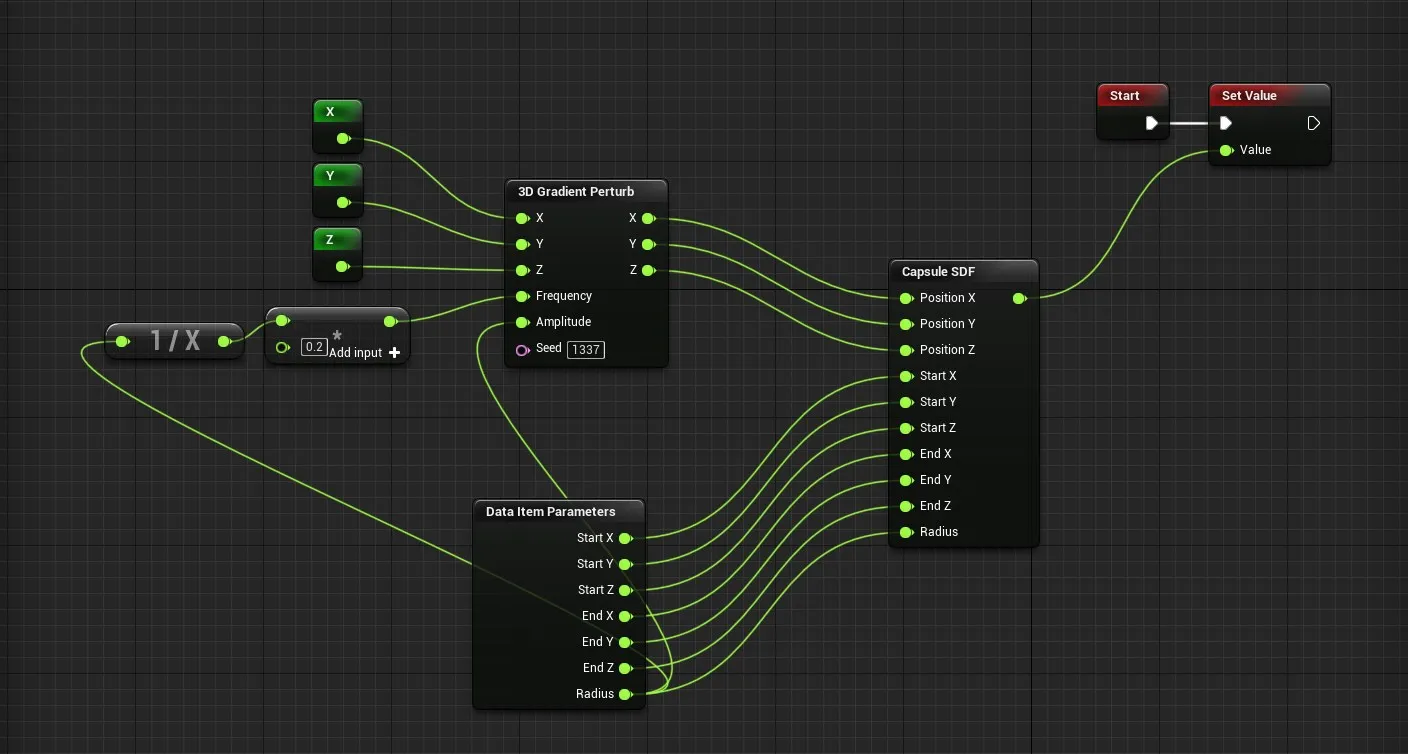The height and width of the screenshot is (754, 1408).
Task: Select the Capsule SDF node title
Action: 938,272
